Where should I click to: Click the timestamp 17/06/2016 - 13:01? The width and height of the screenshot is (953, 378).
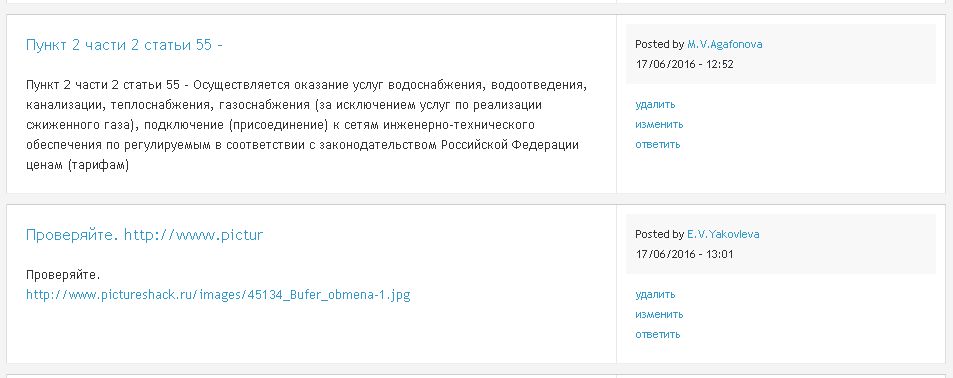[685, 254]
